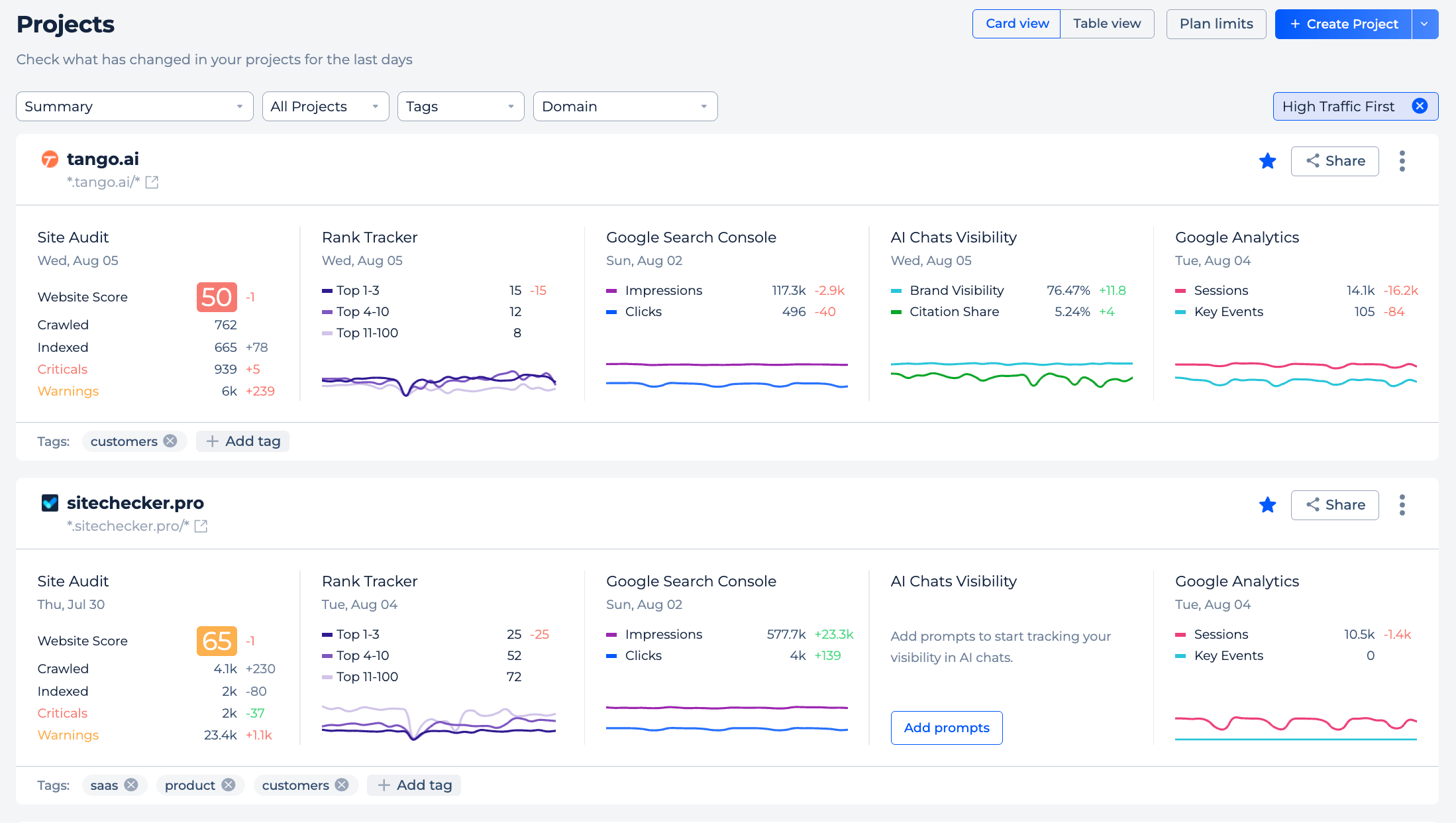Click tango.ai Criticals value 939

click(x=225, y=369)
